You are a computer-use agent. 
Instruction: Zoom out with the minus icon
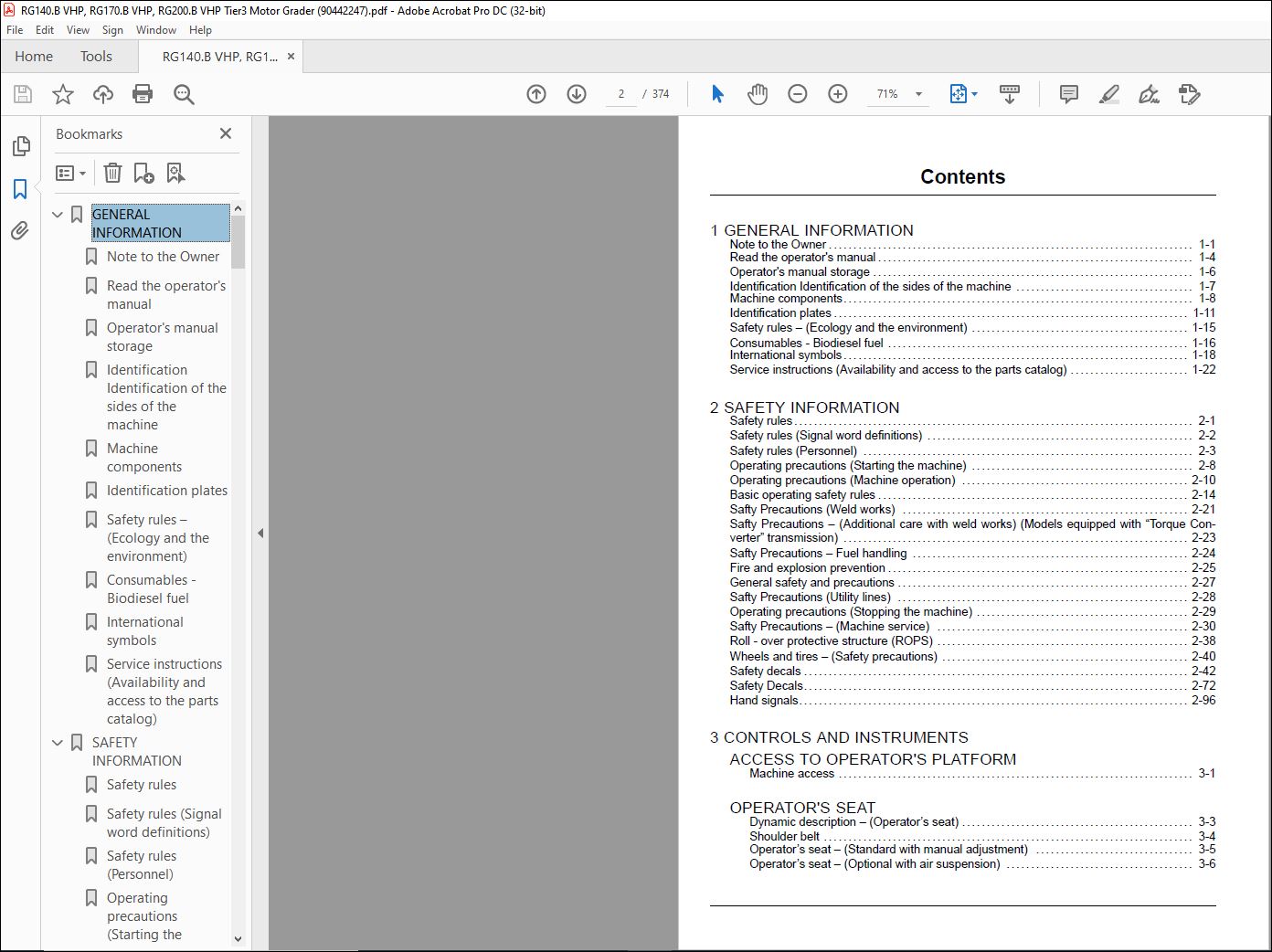click(x=798, y=94)
